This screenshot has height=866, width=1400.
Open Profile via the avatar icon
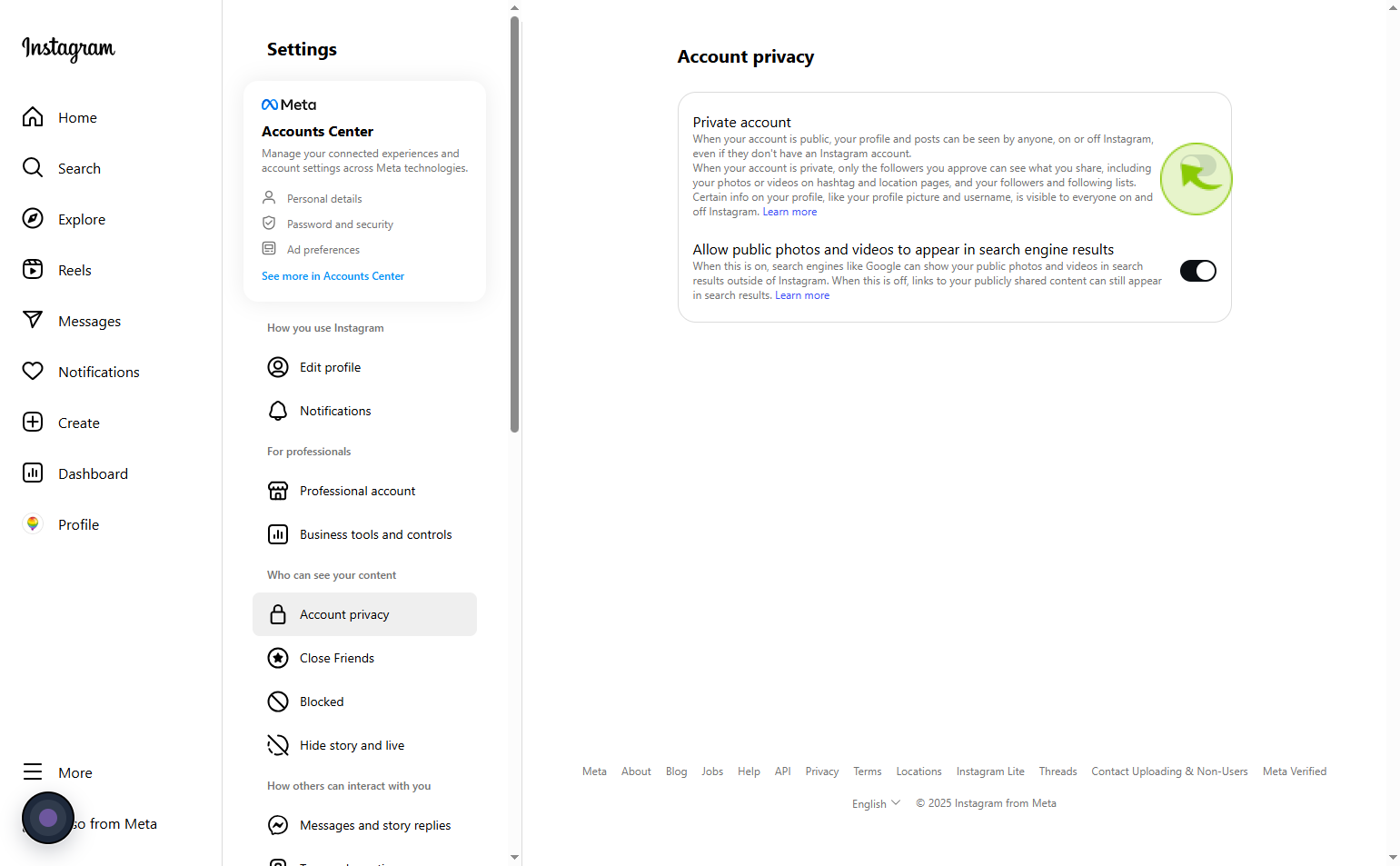[33, 524]
